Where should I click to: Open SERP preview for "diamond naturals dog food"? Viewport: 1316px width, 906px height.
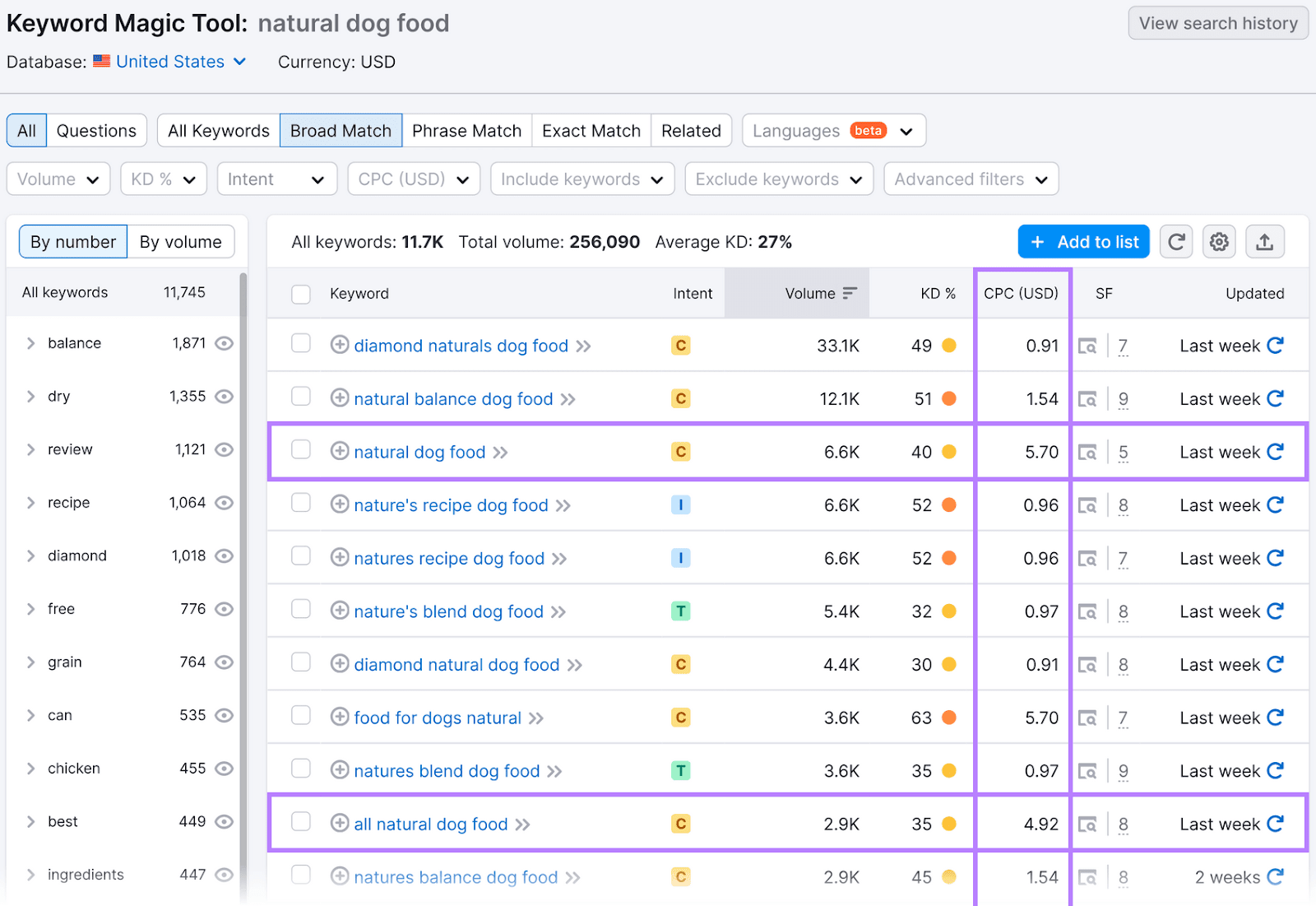pos(1087,346)
